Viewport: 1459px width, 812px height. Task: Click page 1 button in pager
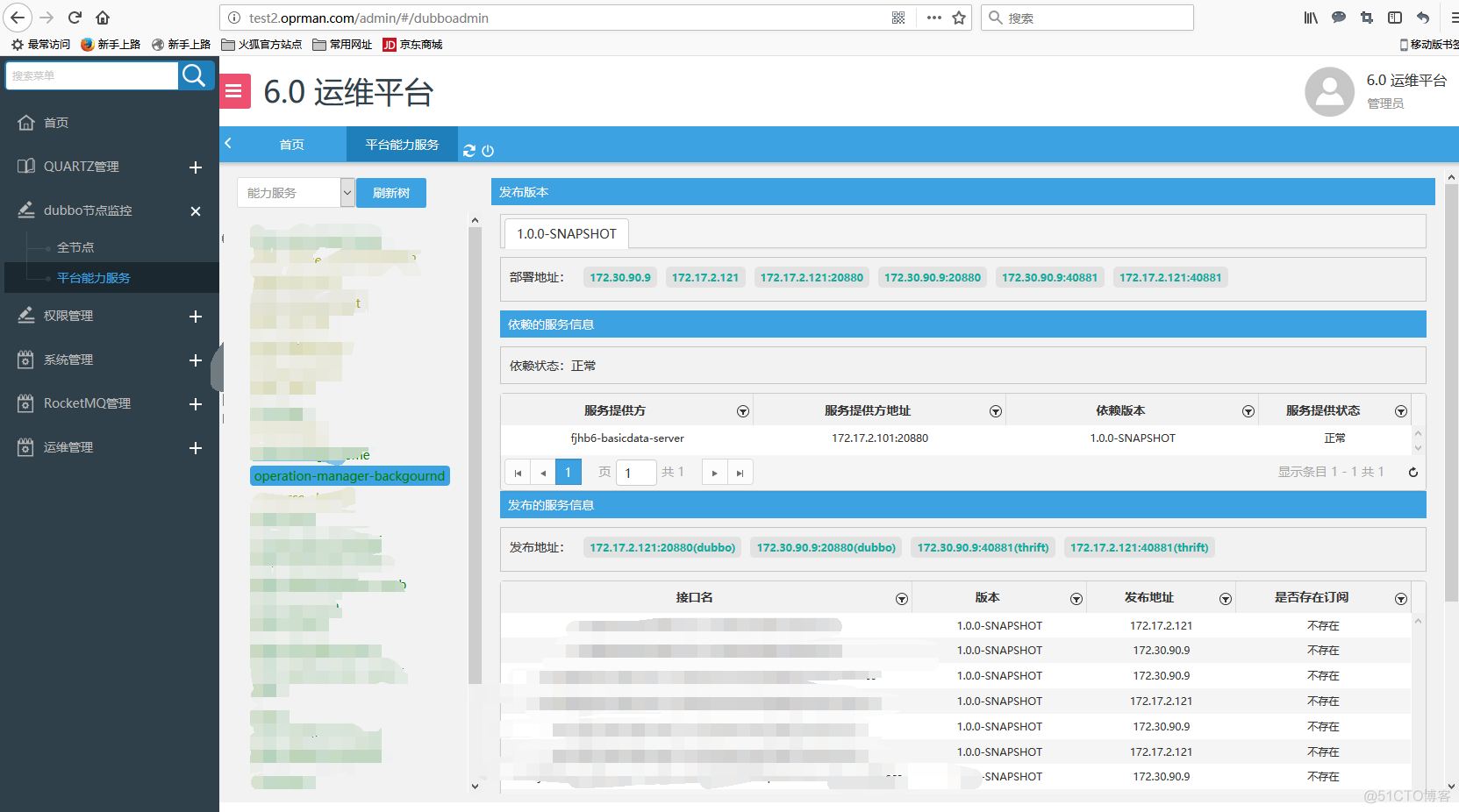[x=568, y=473]
